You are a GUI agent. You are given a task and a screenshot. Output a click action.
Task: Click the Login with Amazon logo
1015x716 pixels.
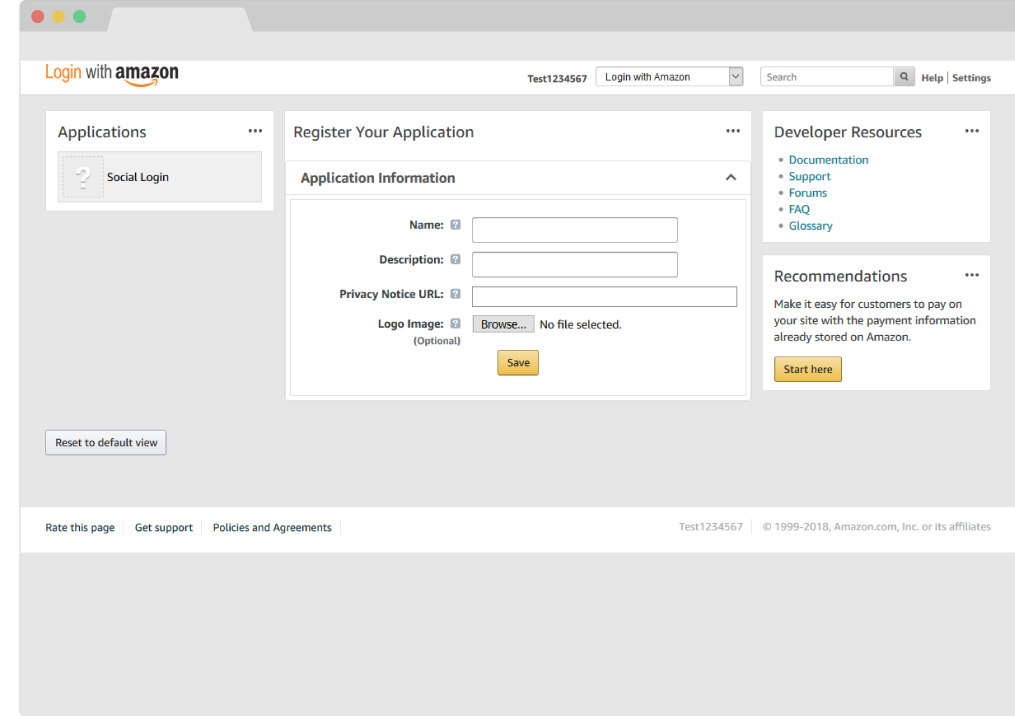coord(112,74)
